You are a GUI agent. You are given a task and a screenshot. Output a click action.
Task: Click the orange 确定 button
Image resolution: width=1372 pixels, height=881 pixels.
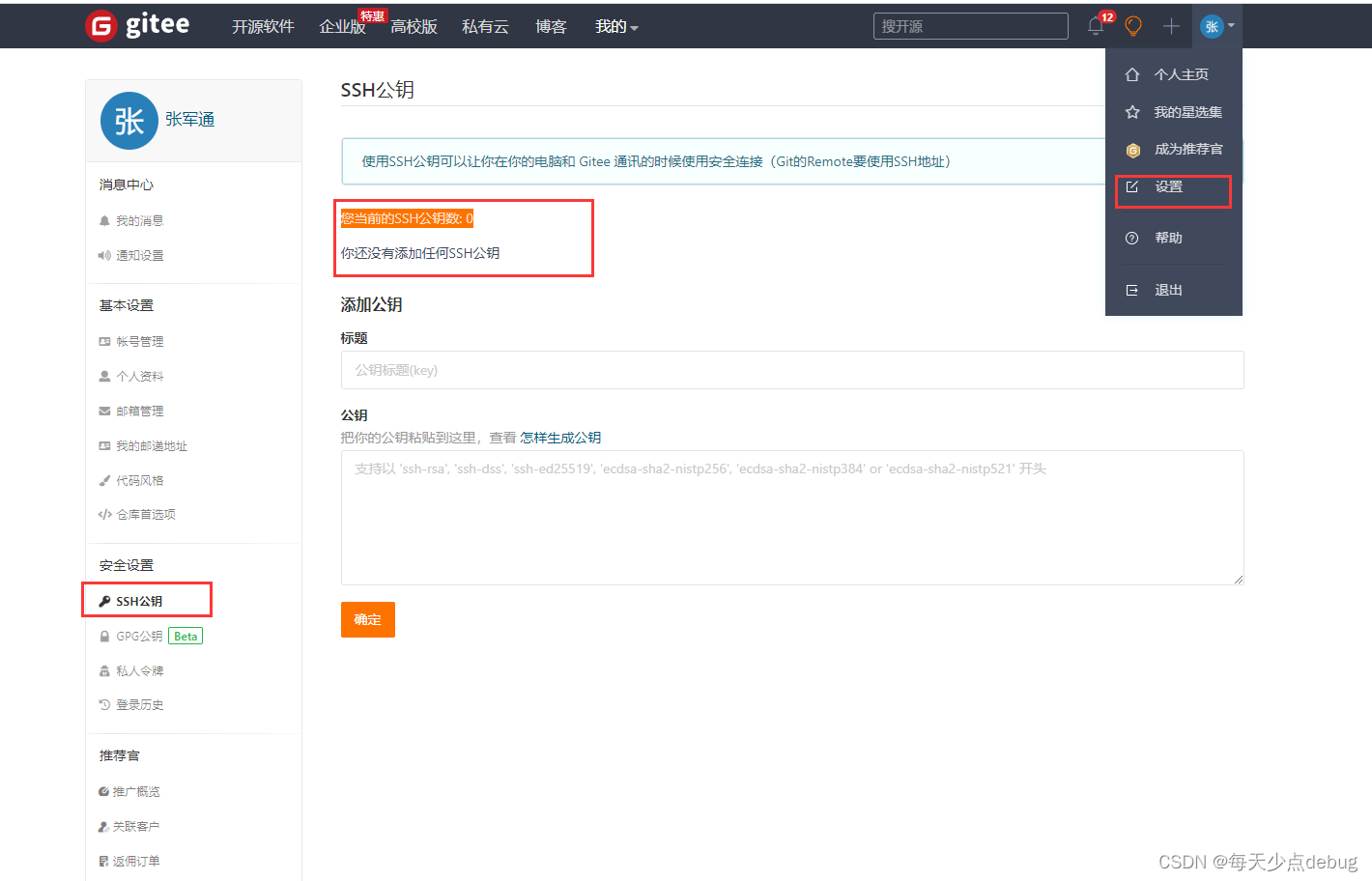point(368,620)
